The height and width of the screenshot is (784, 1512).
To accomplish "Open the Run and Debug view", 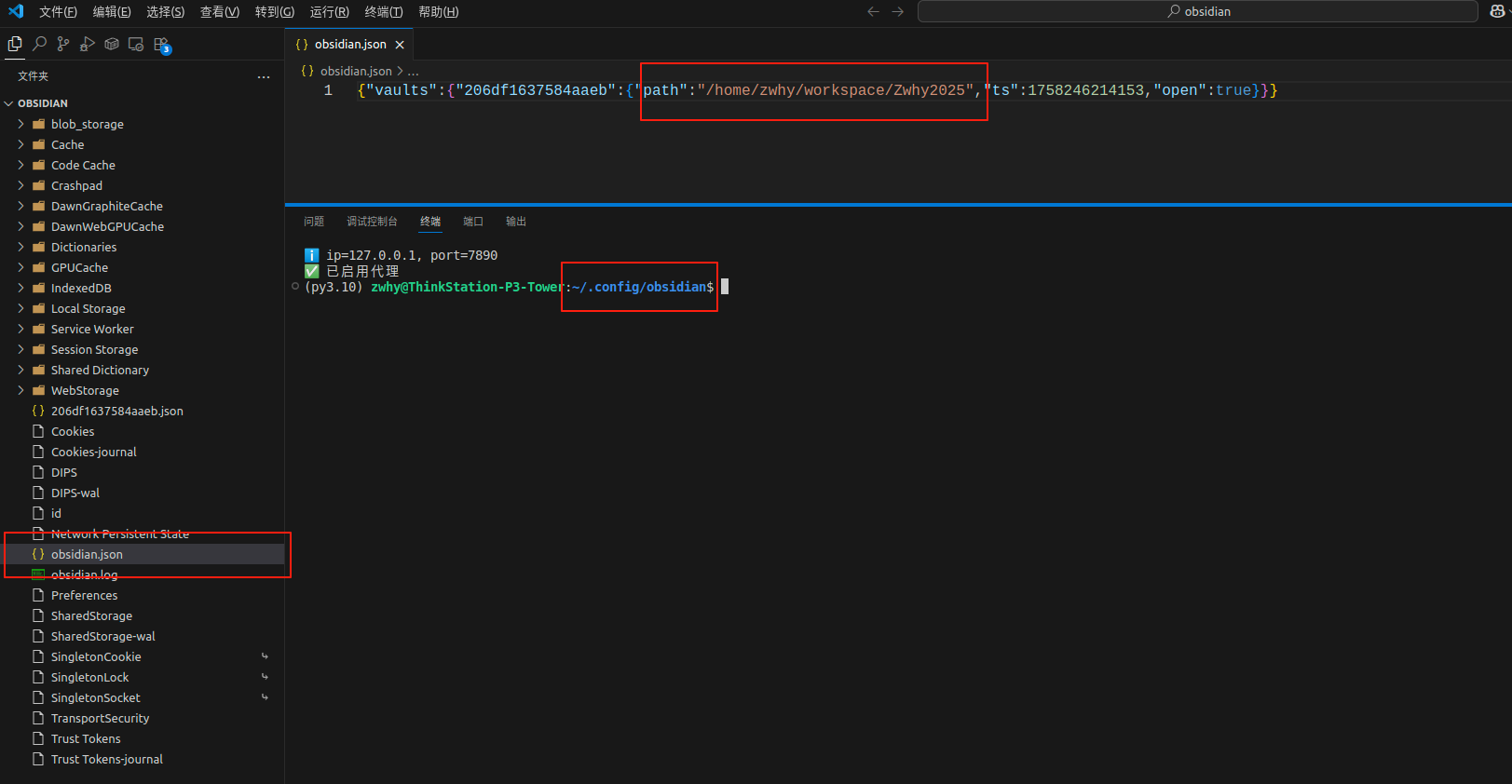I will tap(88, 44).
